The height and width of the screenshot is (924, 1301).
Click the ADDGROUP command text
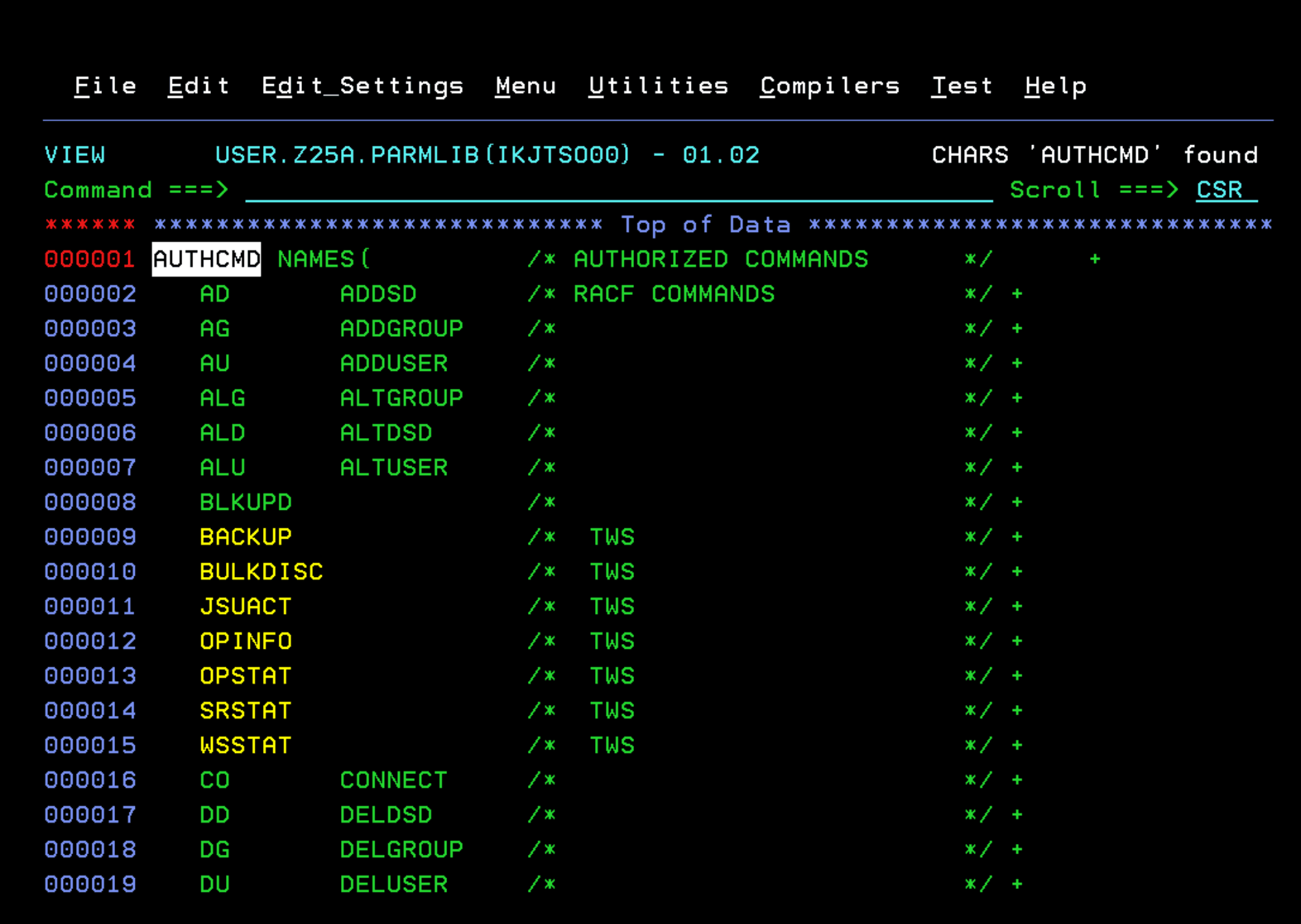click(x=401, y=329)
